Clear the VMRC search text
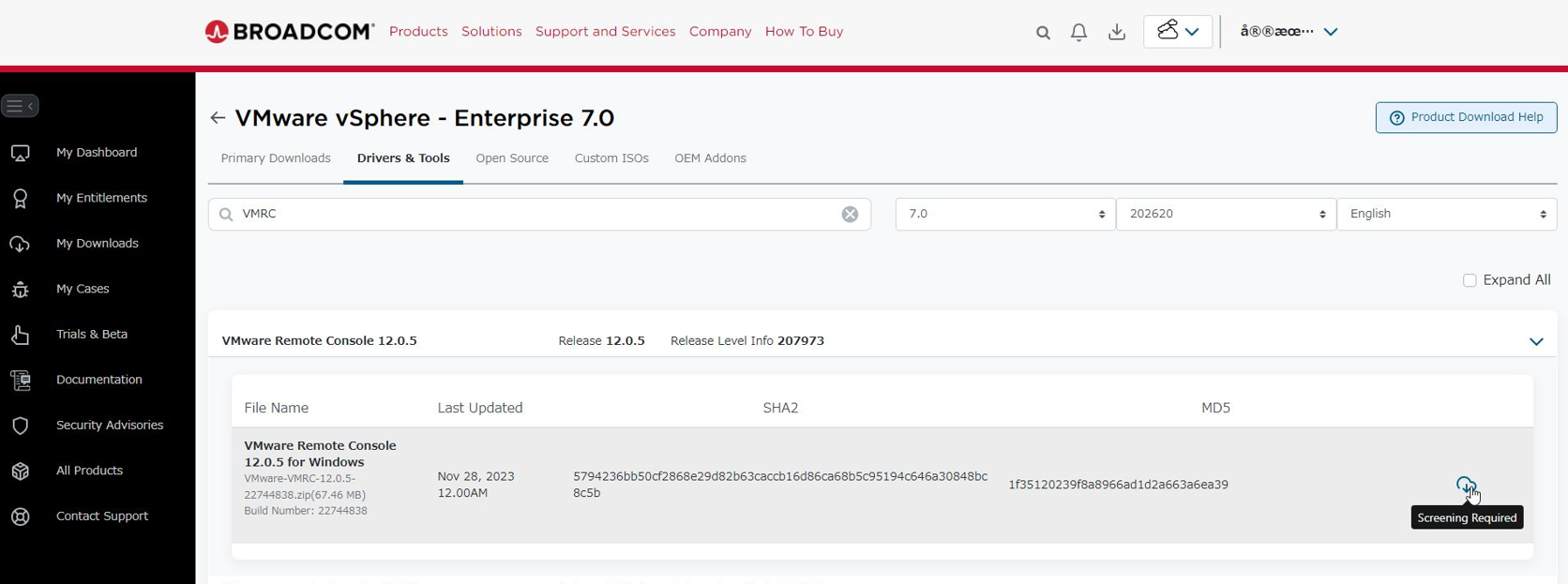The width and height of the screenshot is (1568, 584). tap(850, 215)
